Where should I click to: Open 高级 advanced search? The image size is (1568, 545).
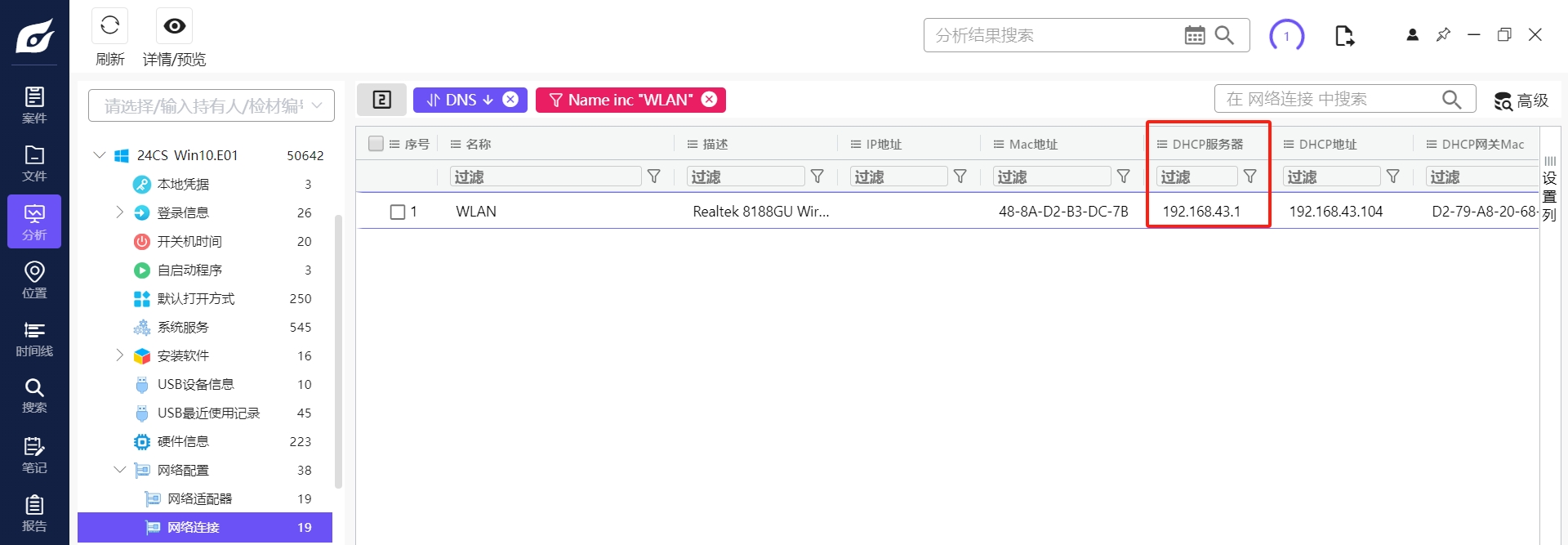point(1521,101)
